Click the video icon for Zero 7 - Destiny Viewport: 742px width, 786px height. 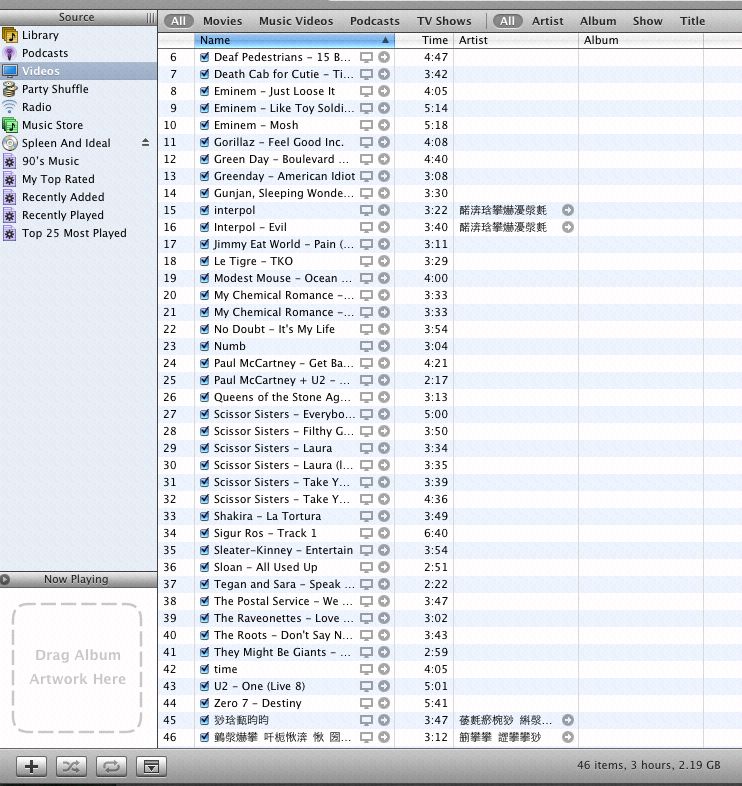point(366,703)
